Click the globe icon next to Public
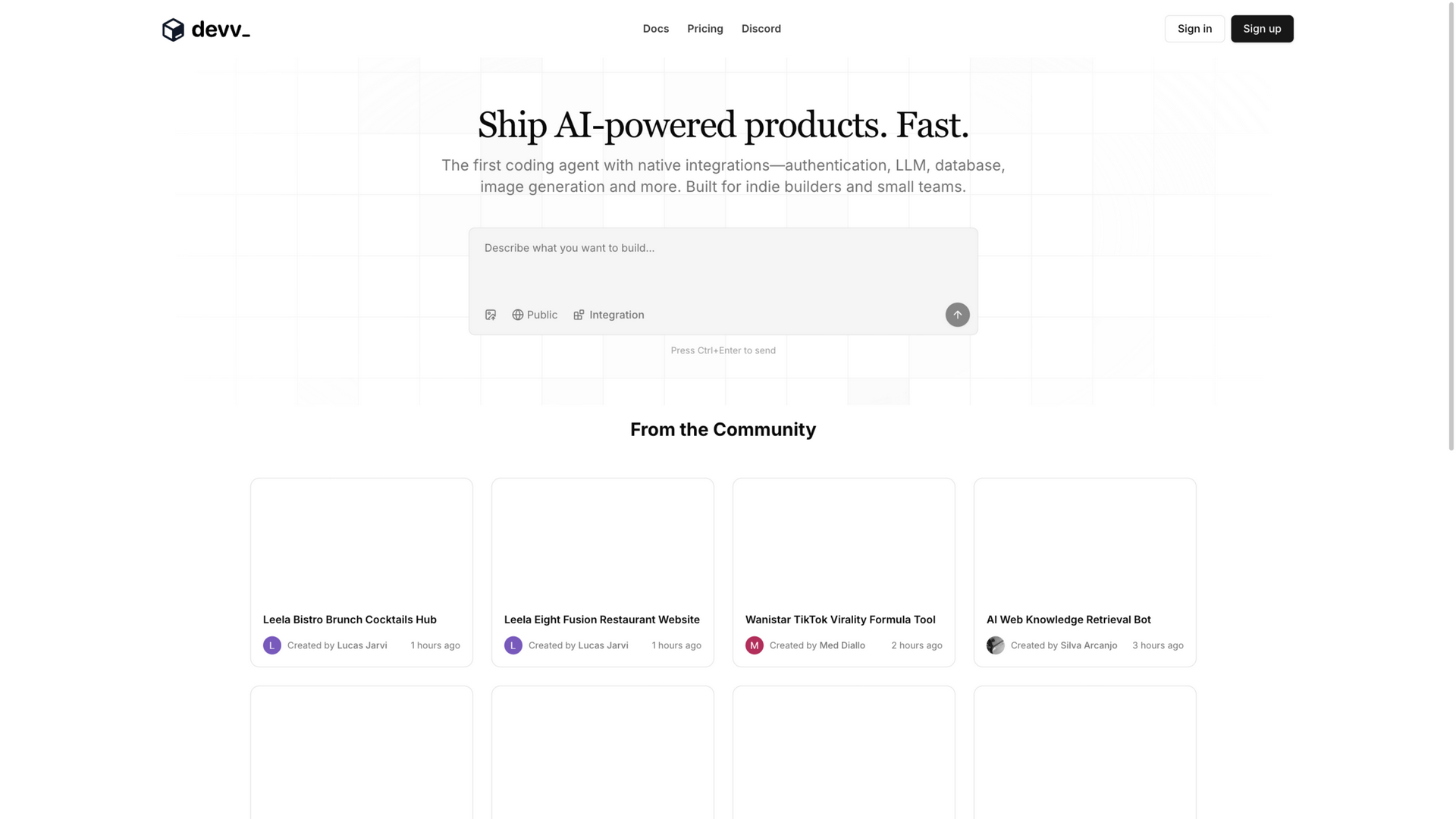 tap(517, 315)
